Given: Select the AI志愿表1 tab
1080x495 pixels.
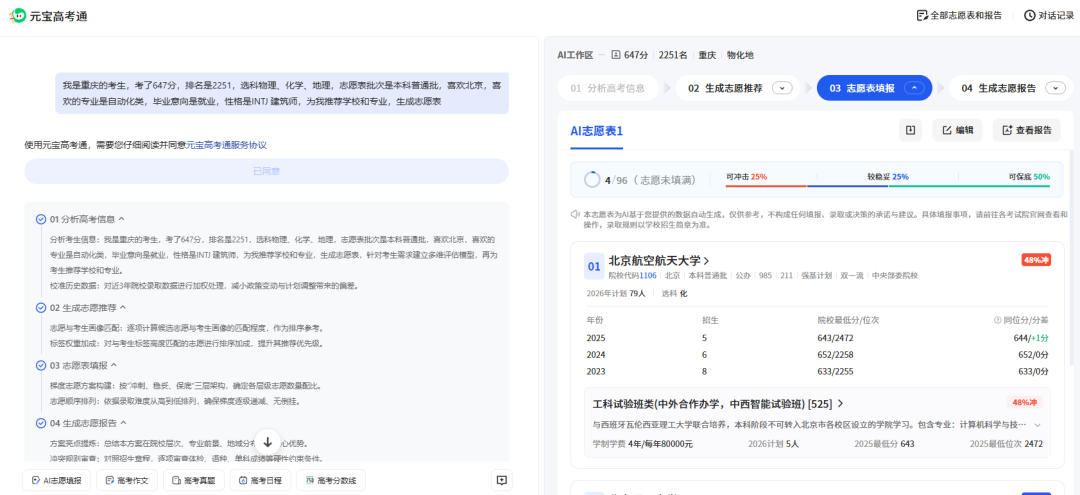Looking at the screenshot, I should pyautogui.click(x=596, y=131).
